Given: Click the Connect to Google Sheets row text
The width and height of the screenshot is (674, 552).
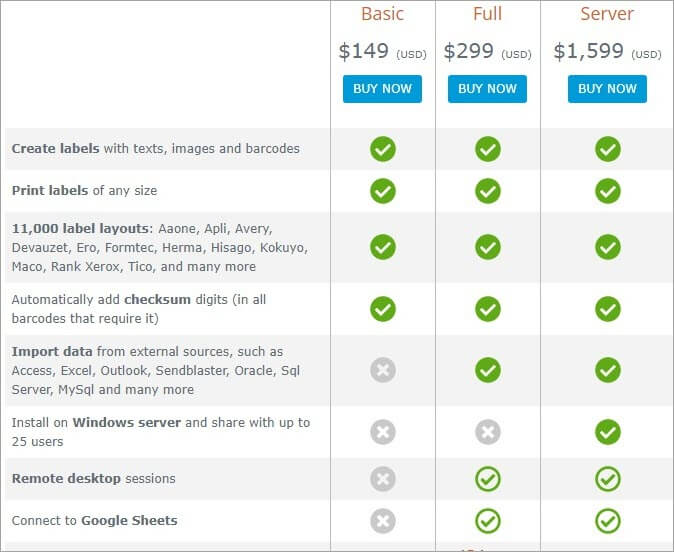Looking at the screenshot, I should point(95,521).
